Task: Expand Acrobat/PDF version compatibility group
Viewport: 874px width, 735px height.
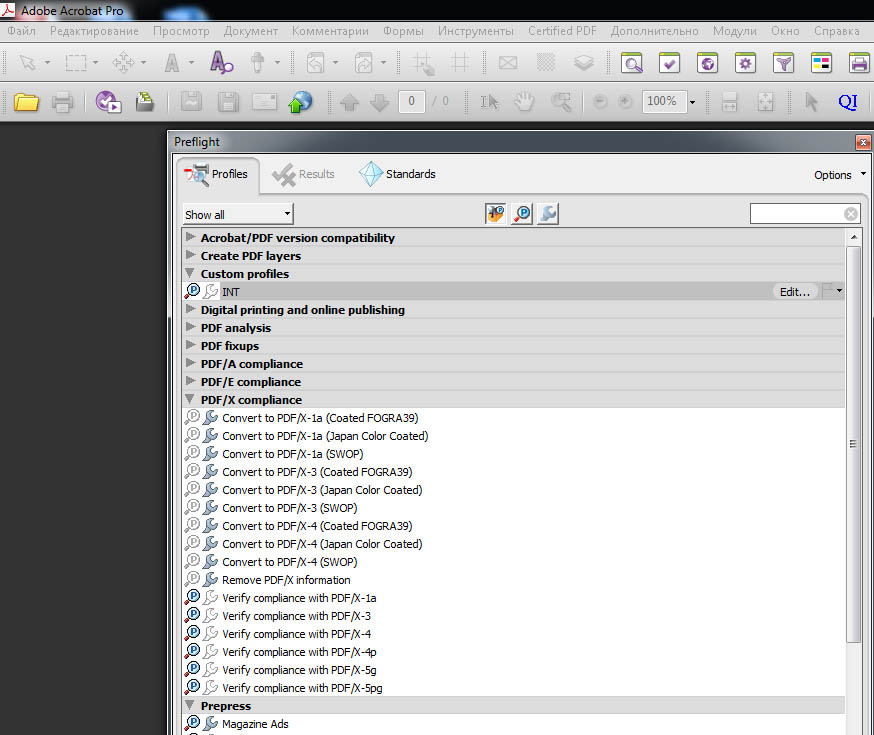Action: 190,237
